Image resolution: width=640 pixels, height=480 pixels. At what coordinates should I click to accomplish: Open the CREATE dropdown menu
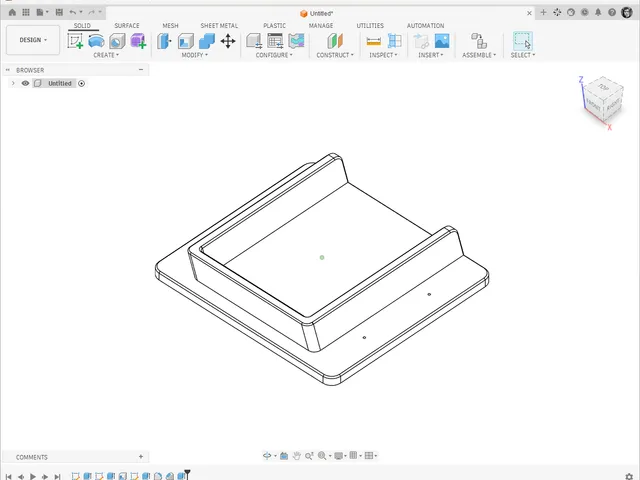click(106, 55)
